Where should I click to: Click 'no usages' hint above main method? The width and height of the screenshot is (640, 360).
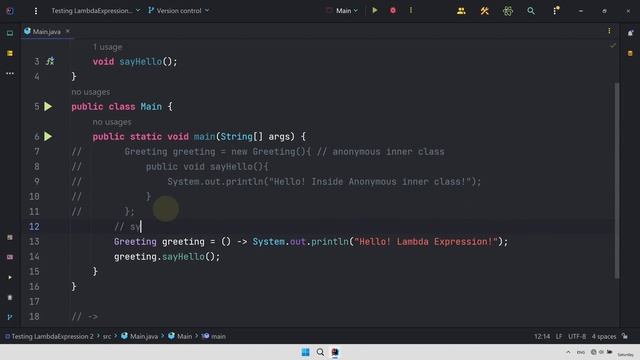112,122
